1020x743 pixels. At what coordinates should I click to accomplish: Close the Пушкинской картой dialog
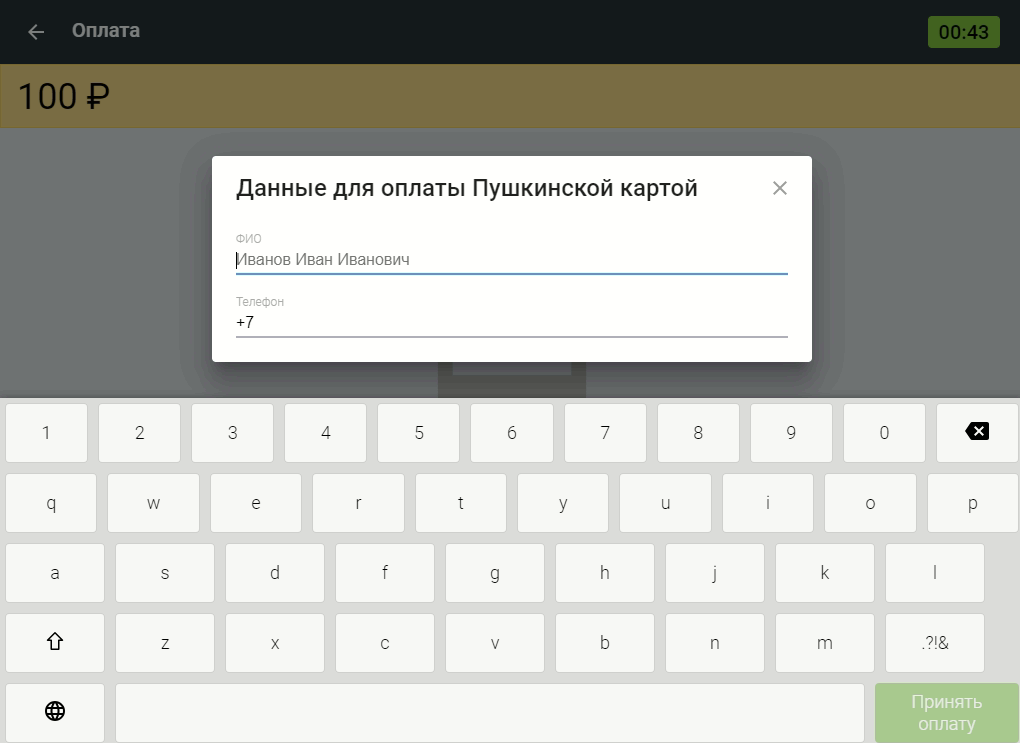(x=779, y=188)
